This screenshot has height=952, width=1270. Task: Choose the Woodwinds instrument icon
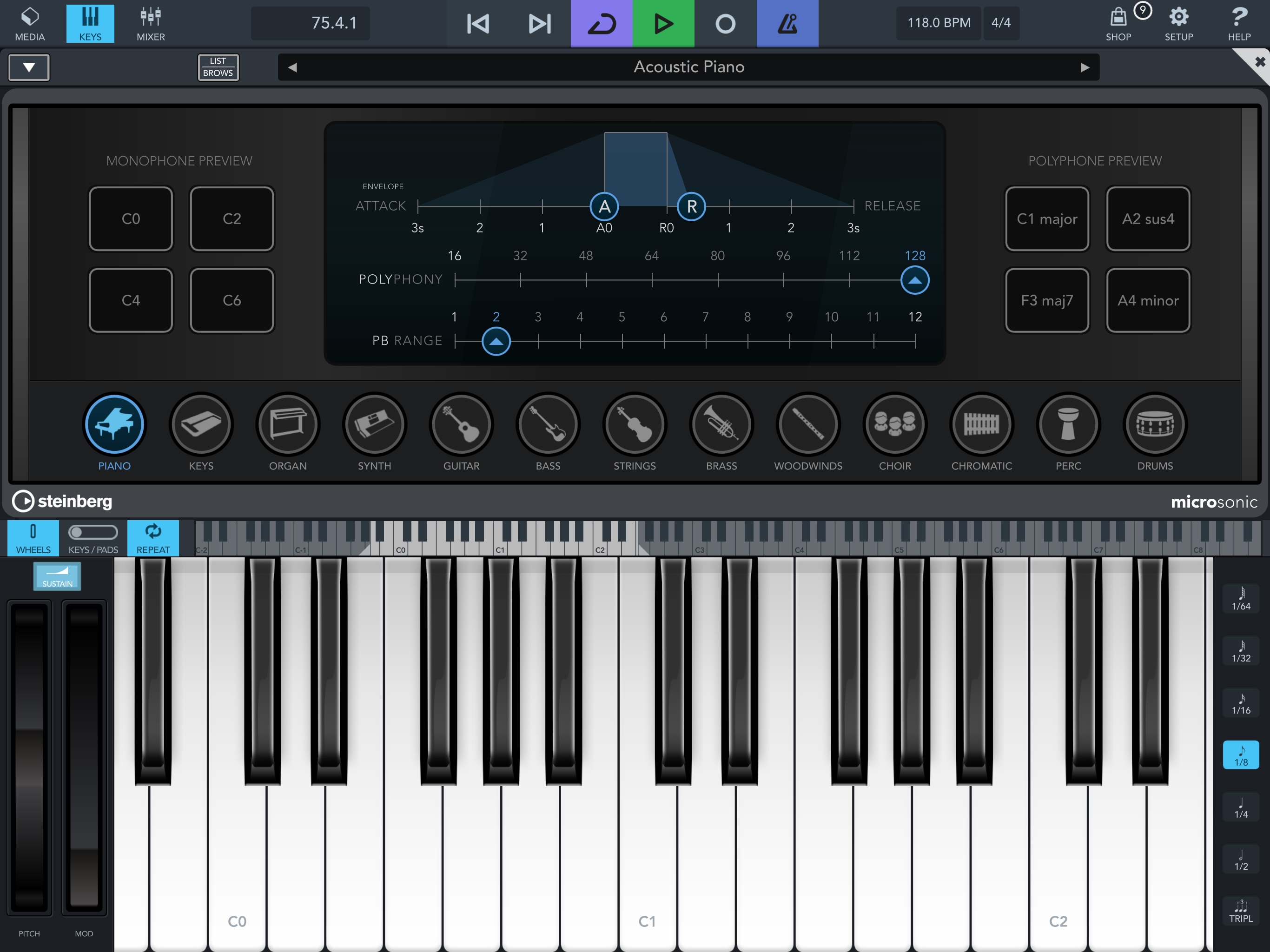[x=808, y=425]
